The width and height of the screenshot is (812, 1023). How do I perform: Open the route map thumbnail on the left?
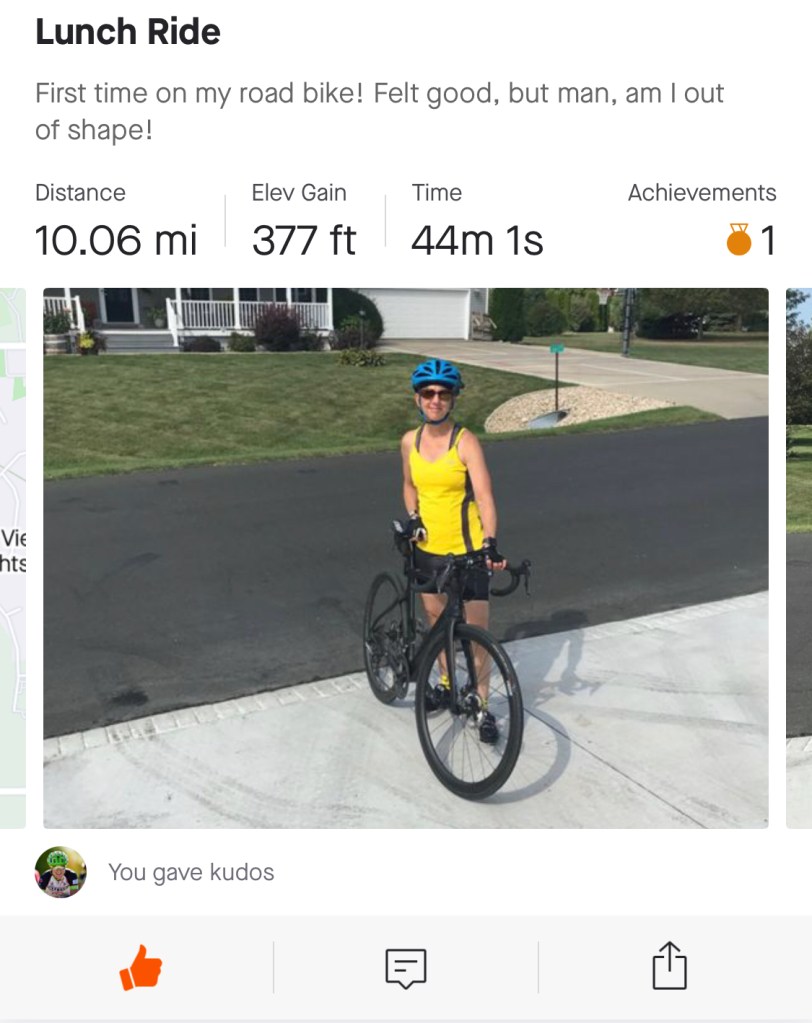coord(12,558)
